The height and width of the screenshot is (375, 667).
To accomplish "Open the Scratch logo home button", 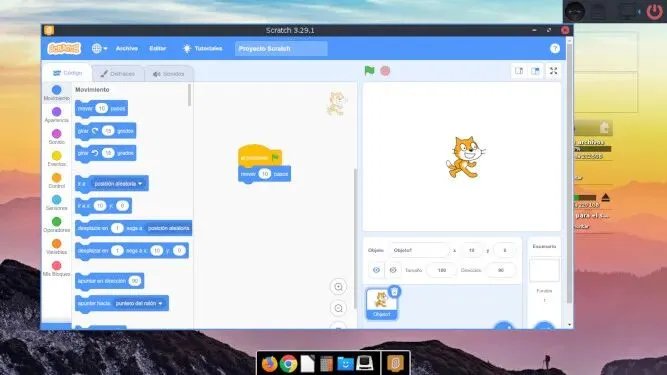I will (x=64, y=48).
